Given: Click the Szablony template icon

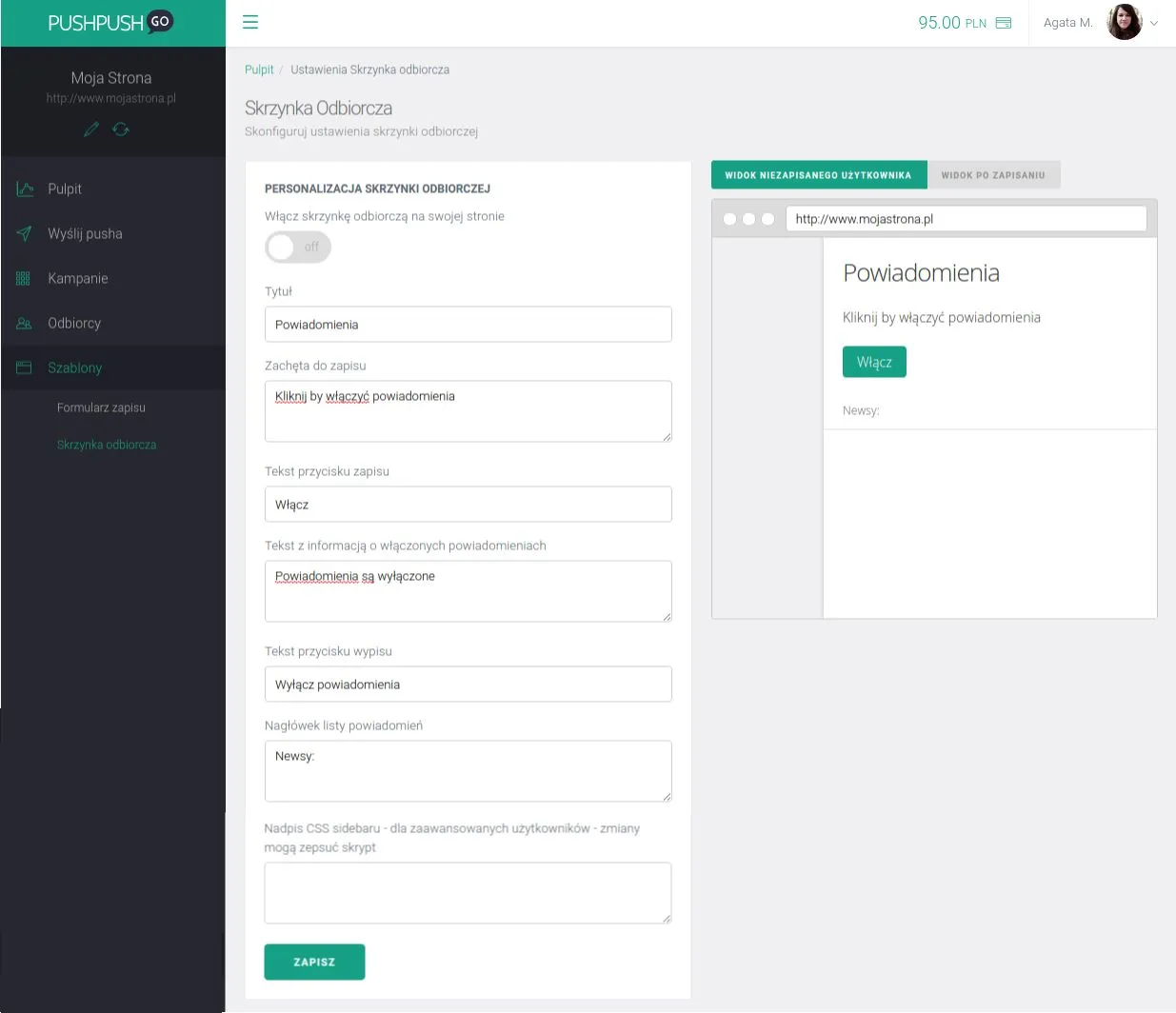Looking at the screenshot, I should (x=25, y=367).
